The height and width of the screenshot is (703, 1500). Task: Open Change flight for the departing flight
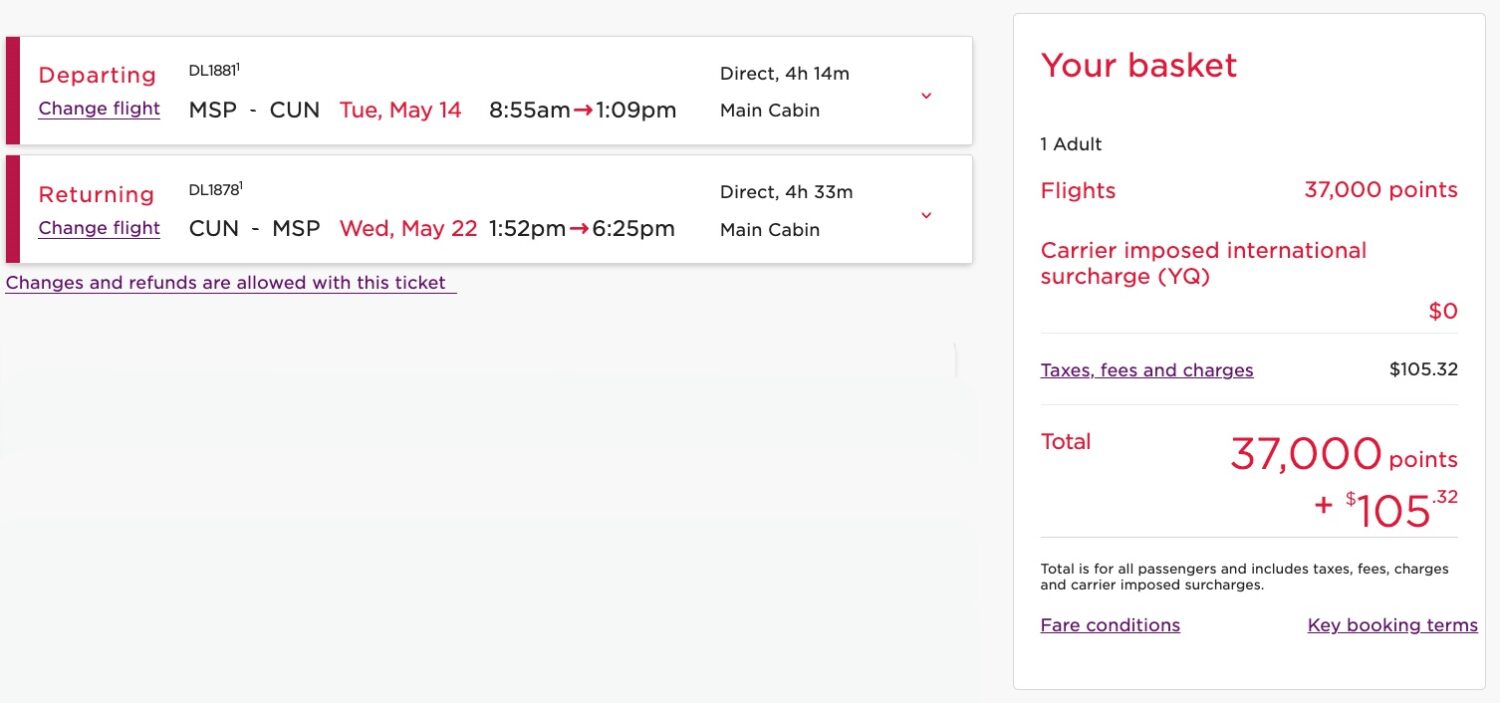pyautogui.click(x=98, y=109)
